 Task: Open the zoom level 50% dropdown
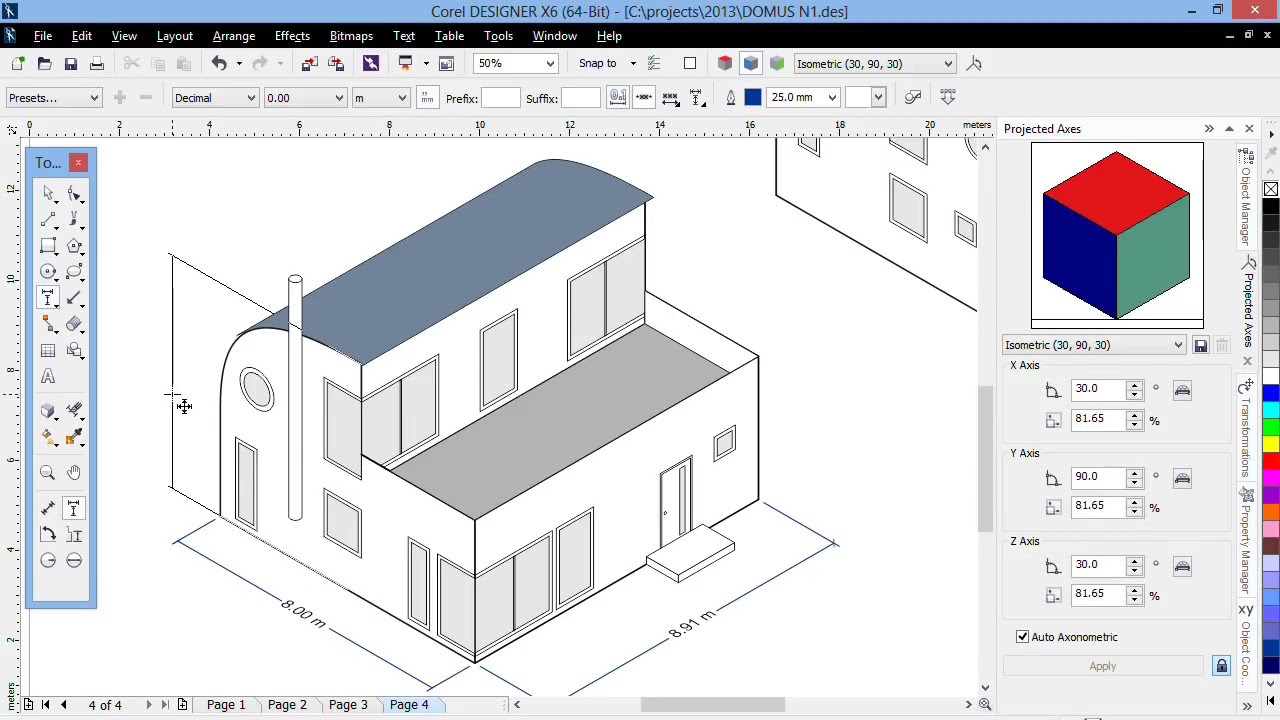[549, 64]
